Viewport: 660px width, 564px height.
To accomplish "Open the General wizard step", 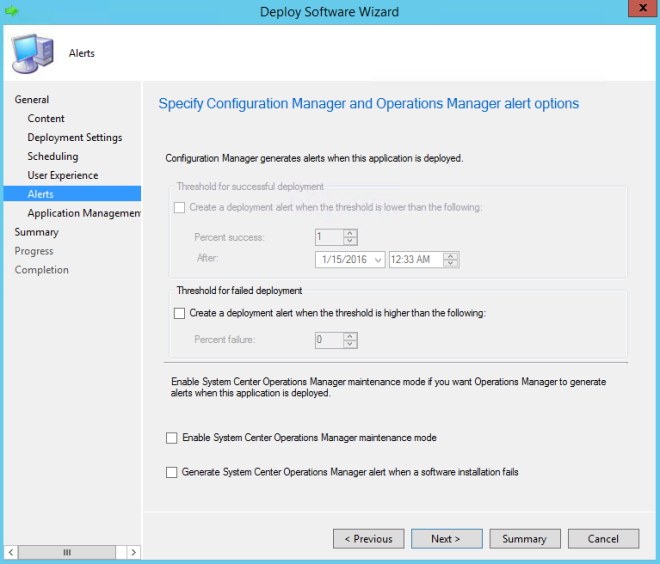I will 32,100.
